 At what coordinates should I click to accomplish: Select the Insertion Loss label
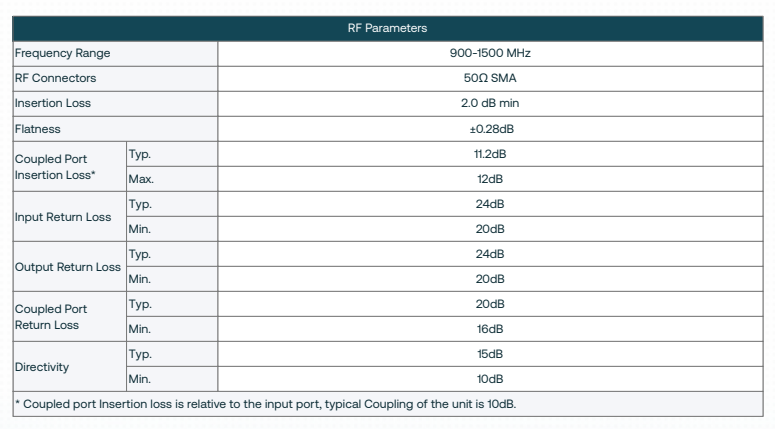point(53,103)
